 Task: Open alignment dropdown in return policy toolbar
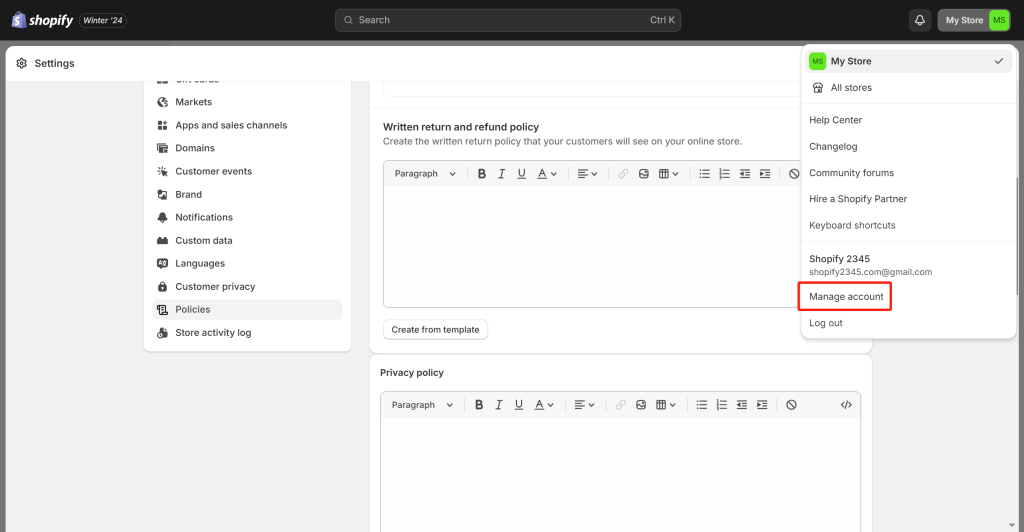pos(587,174)
